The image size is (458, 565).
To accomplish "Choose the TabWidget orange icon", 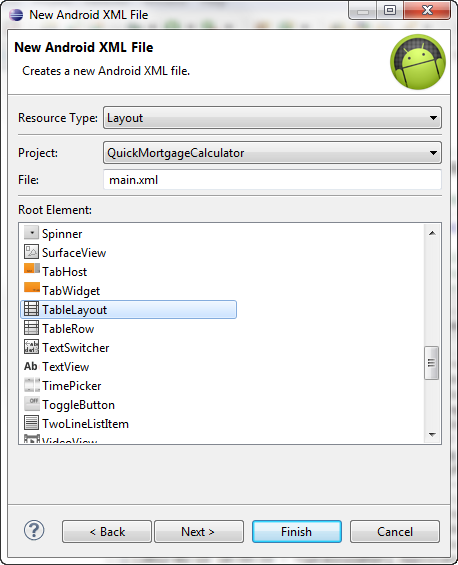I will (x=32, y=288).
